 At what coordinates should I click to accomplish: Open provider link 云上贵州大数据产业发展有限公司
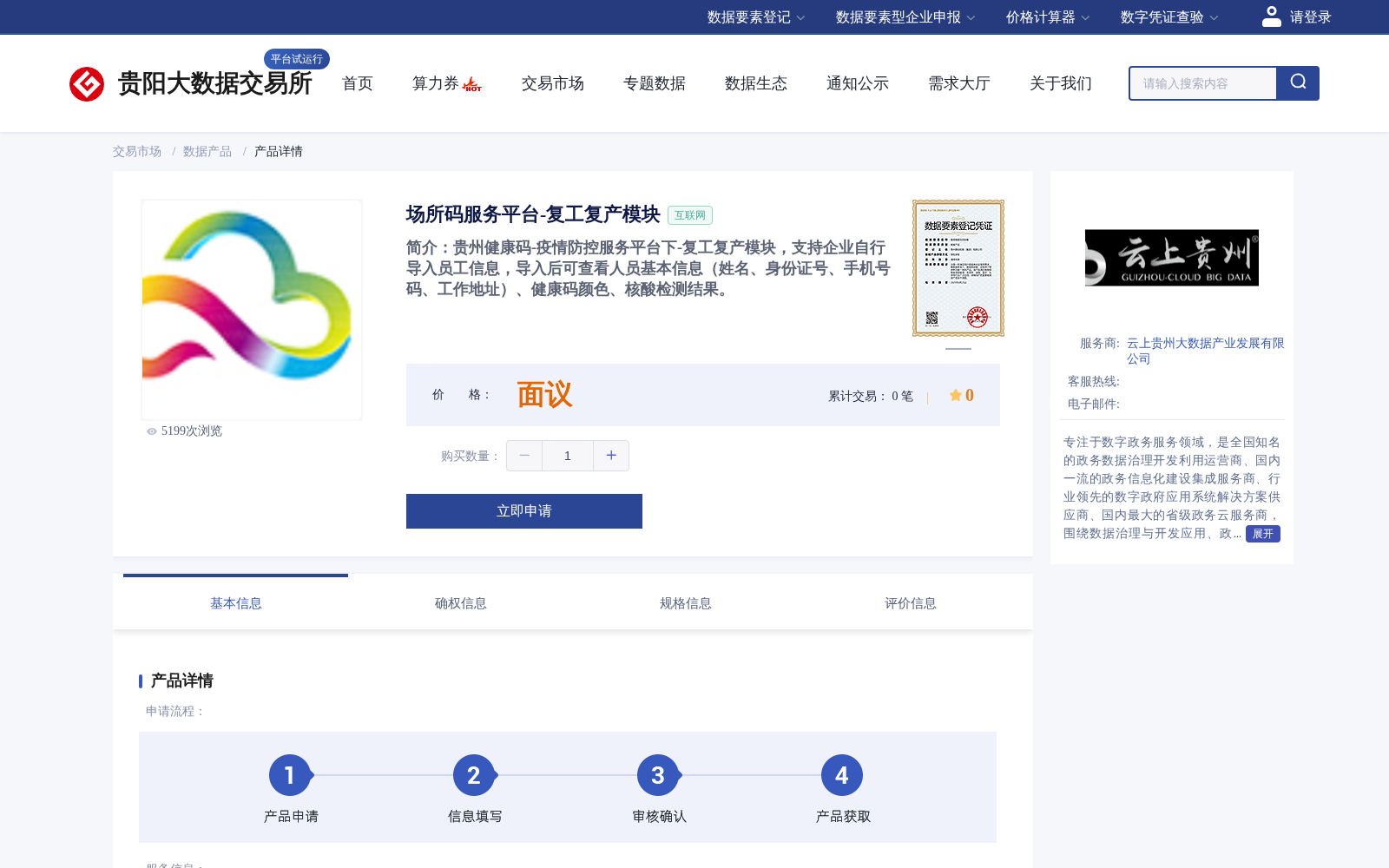(1205, 351)
